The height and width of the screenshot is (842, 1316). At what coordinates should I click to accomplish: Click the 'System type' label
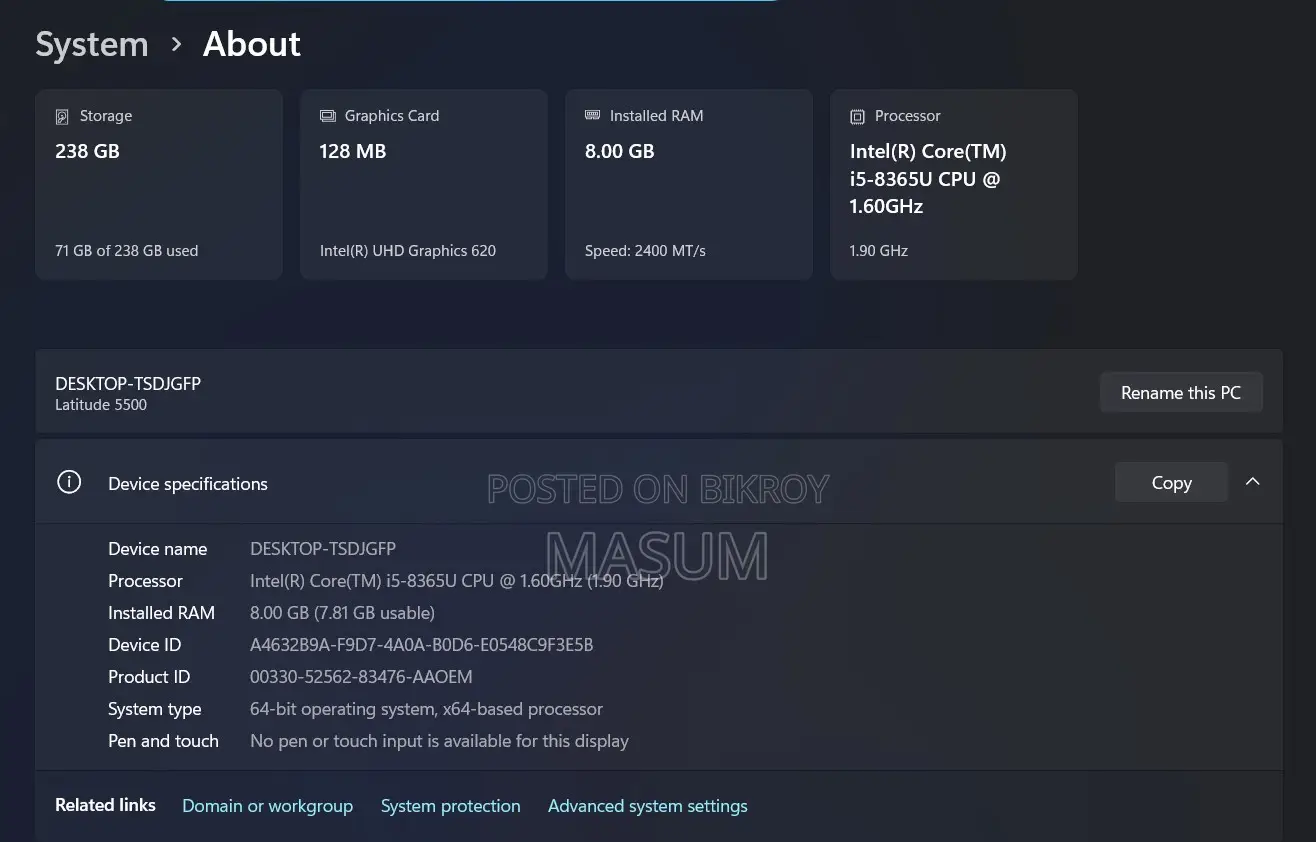(x=155, y=709)
